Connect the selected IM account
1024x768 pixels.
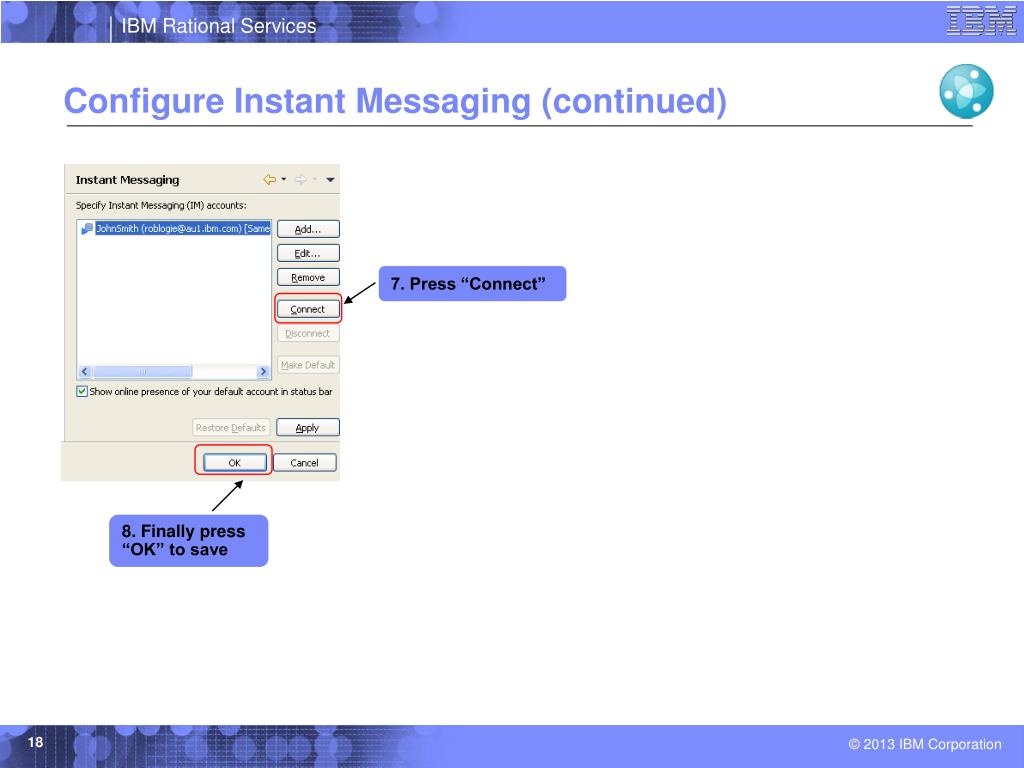[308, 309]
